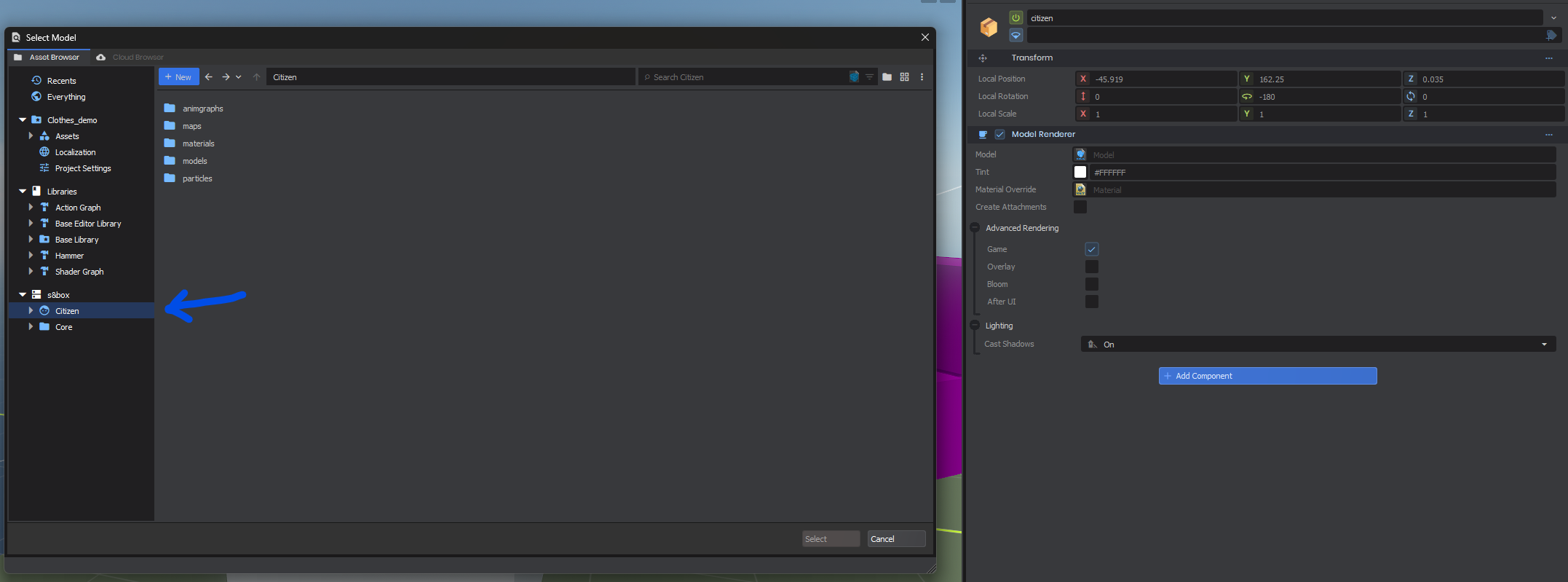This screenshot has height=582, width=1568.
Task: Switch to grid view layout icon
Action: click(904, 76)
